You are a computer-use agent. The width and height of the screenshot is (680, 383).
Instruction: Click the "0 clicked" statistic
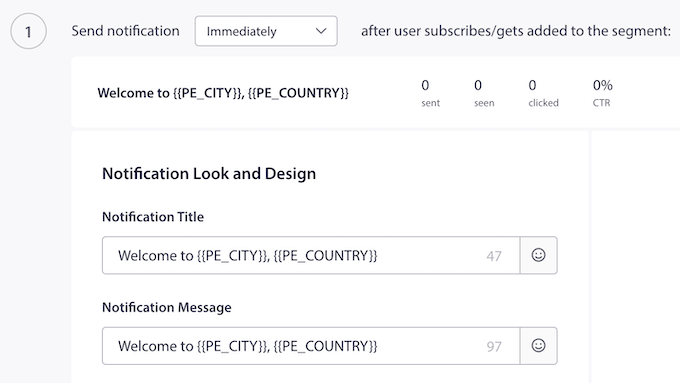[x=543, y=93]
